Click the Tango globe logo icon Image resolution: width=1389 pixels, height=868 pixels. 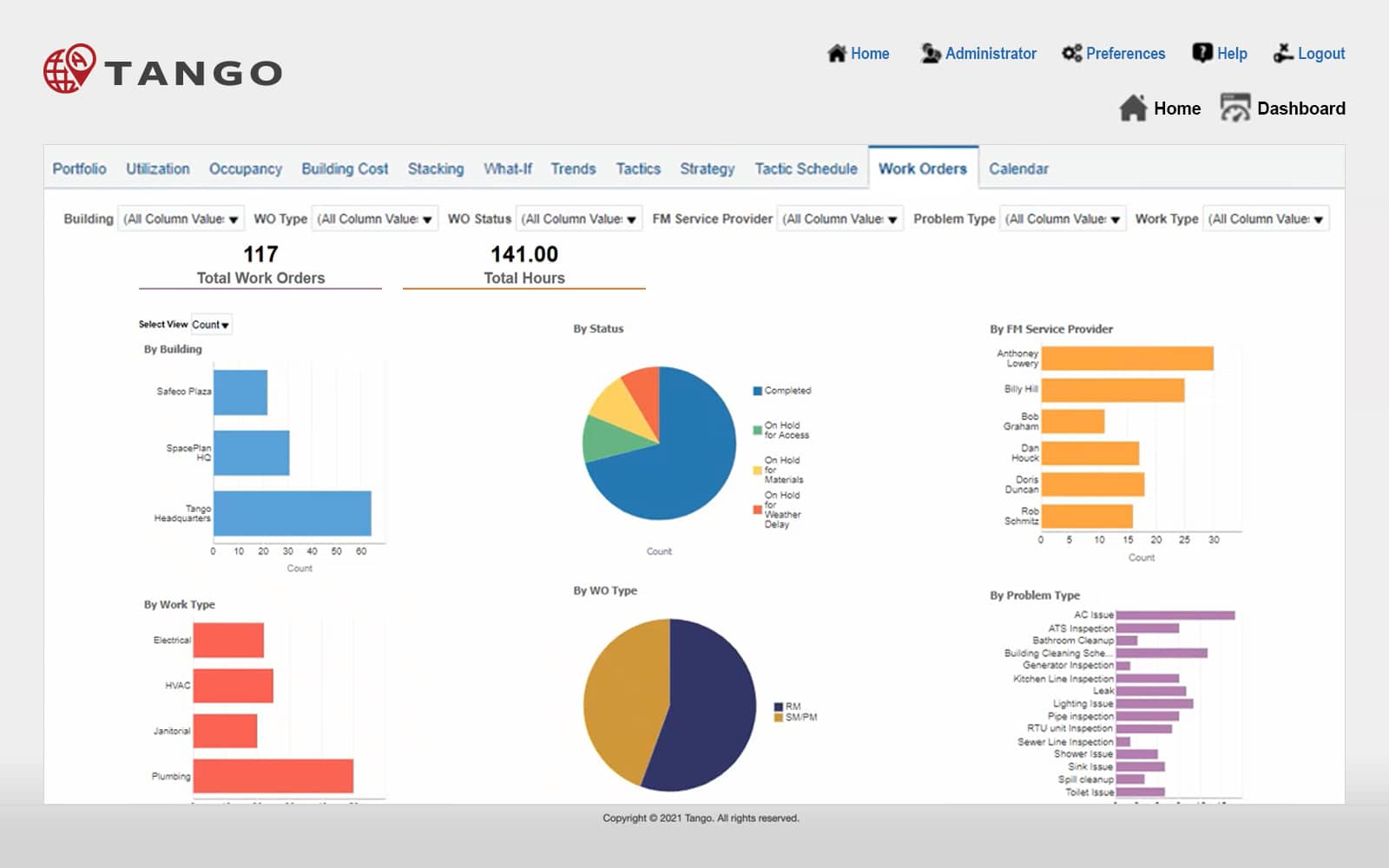click(x=69, y=69)
